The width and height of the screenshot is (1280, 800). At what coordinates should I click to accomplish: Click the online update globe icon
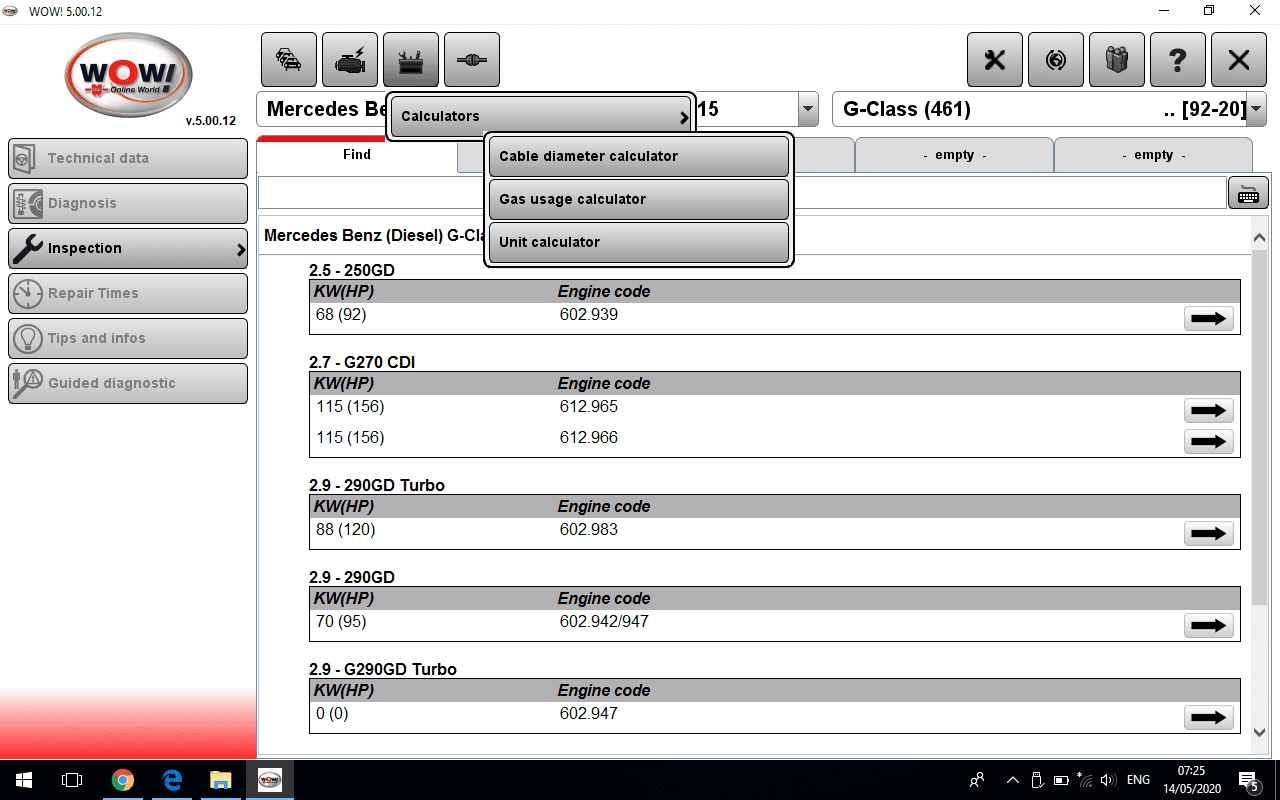click(x=1055, y=60)
